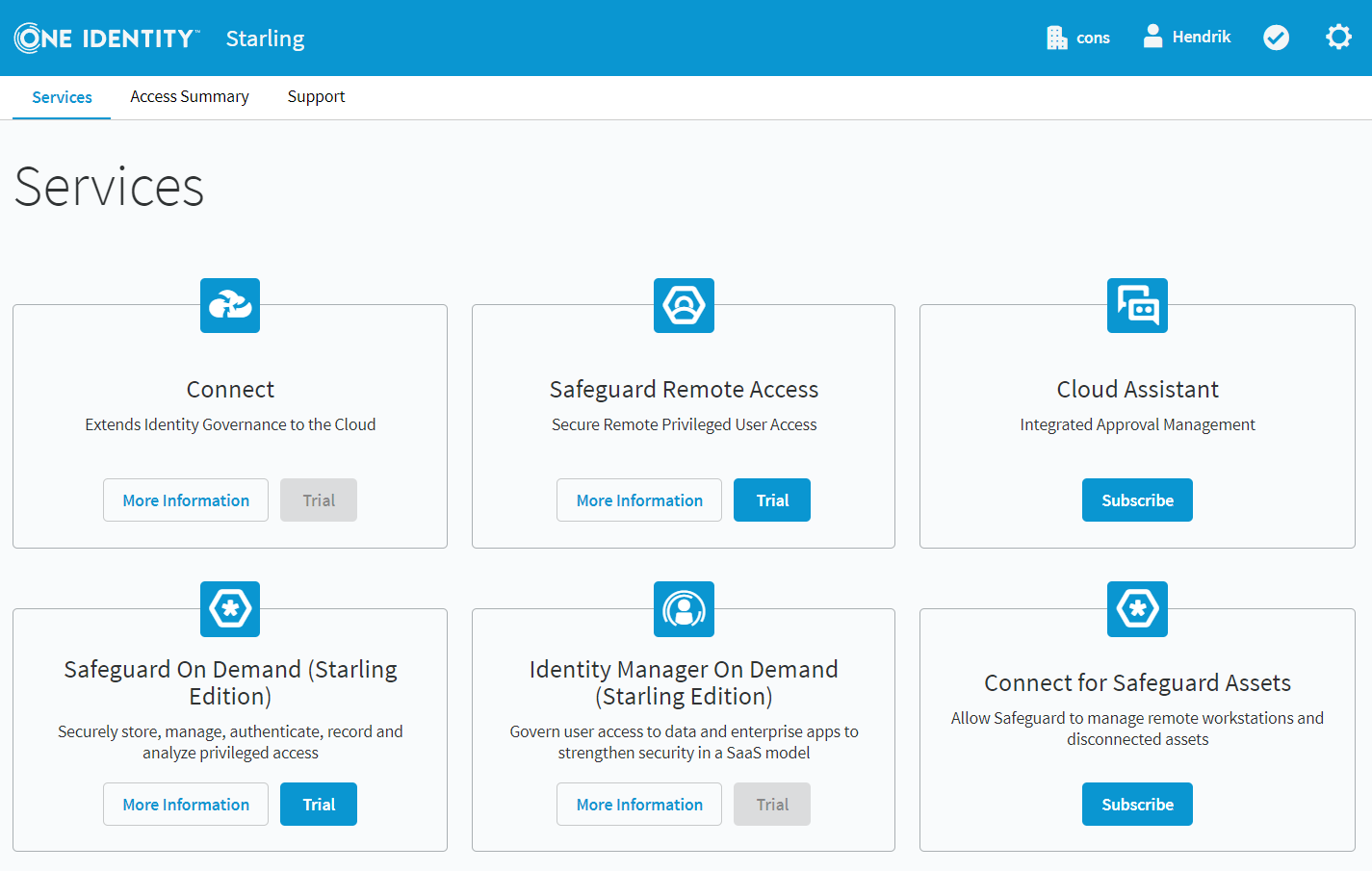Click the 'Cloud Assistant' card title
The height and width of the screenshot is (871, 1372).
(x=1137, y=390)
